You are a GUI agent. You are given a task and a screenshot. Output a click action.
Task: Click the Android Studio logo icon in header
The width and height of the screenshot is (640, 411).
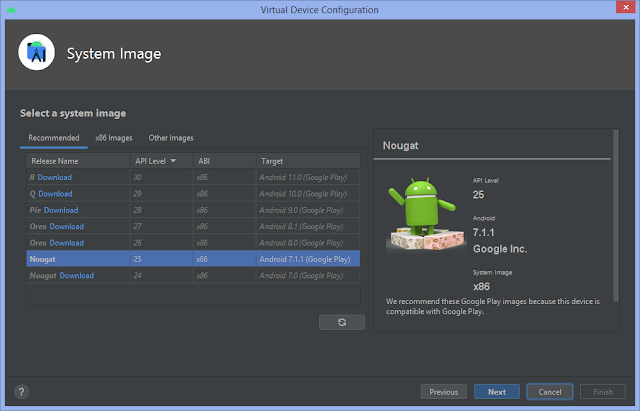(37, 53)
